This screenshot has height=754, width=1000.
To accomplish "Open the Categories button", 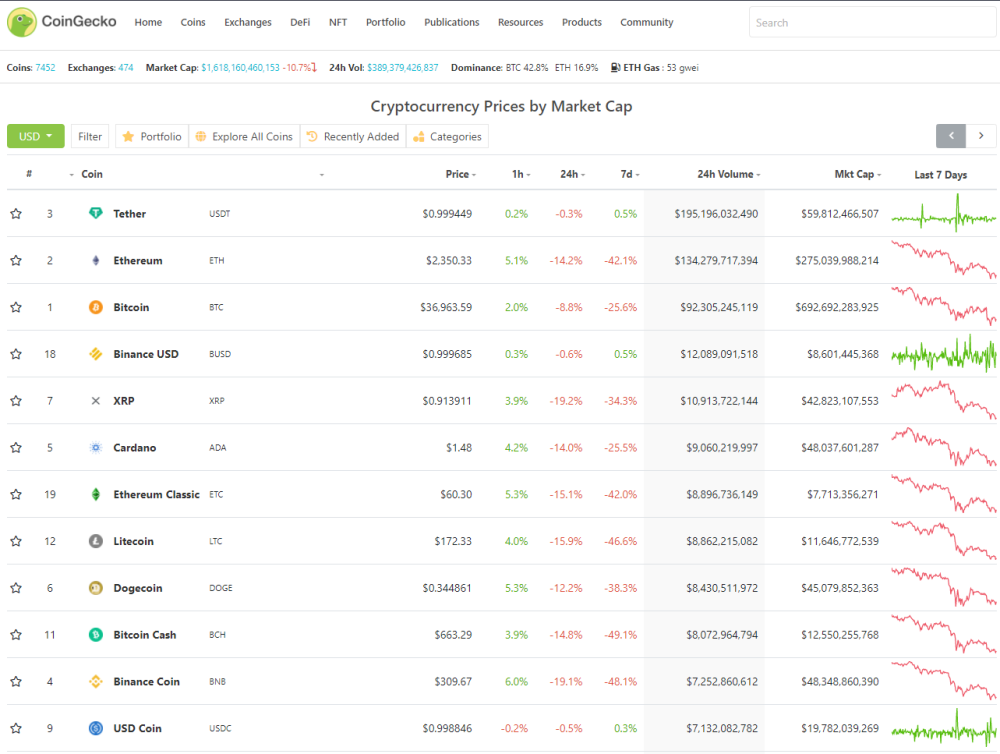I will coord(447,137).
